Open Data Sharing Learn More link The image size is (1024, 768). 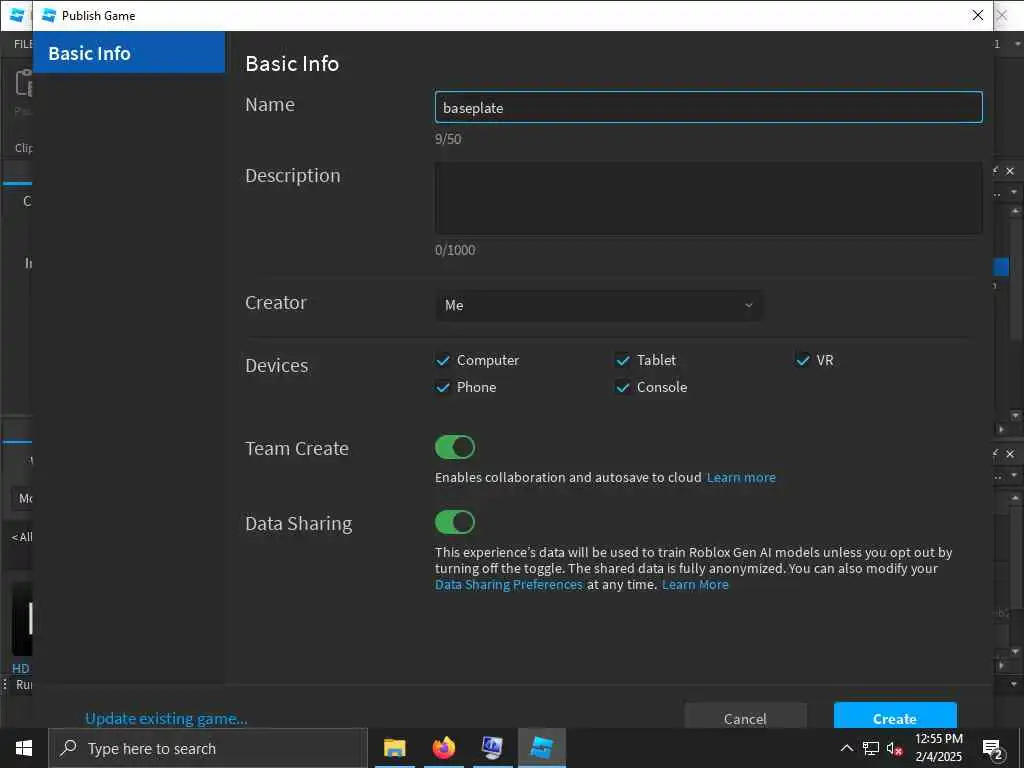point(696,584)
